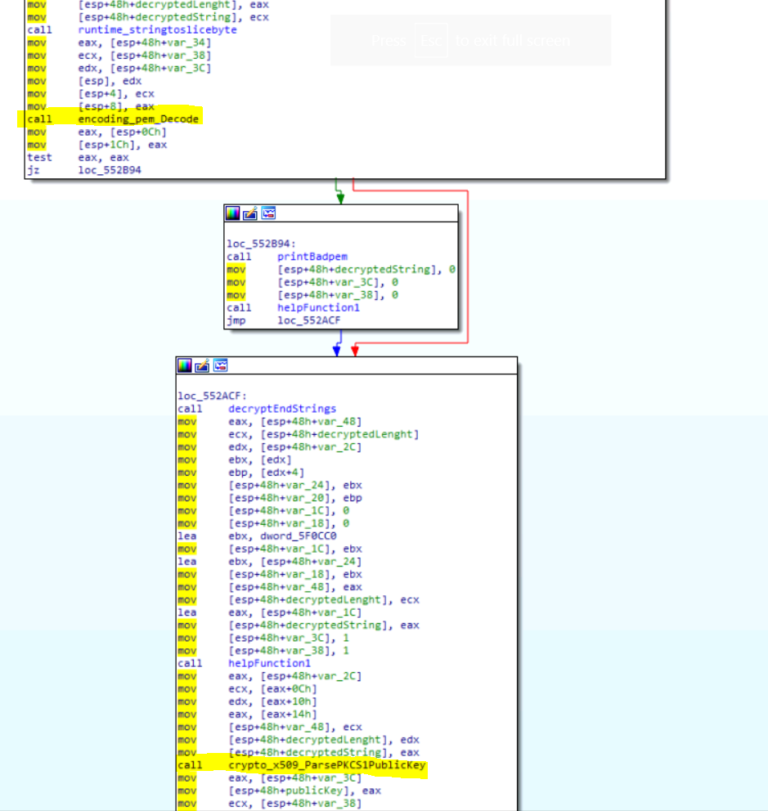Select mov [esp+48h+decryptedLenght], edx line
Viewport: 768px width, 811px height.
coord(298,740)
